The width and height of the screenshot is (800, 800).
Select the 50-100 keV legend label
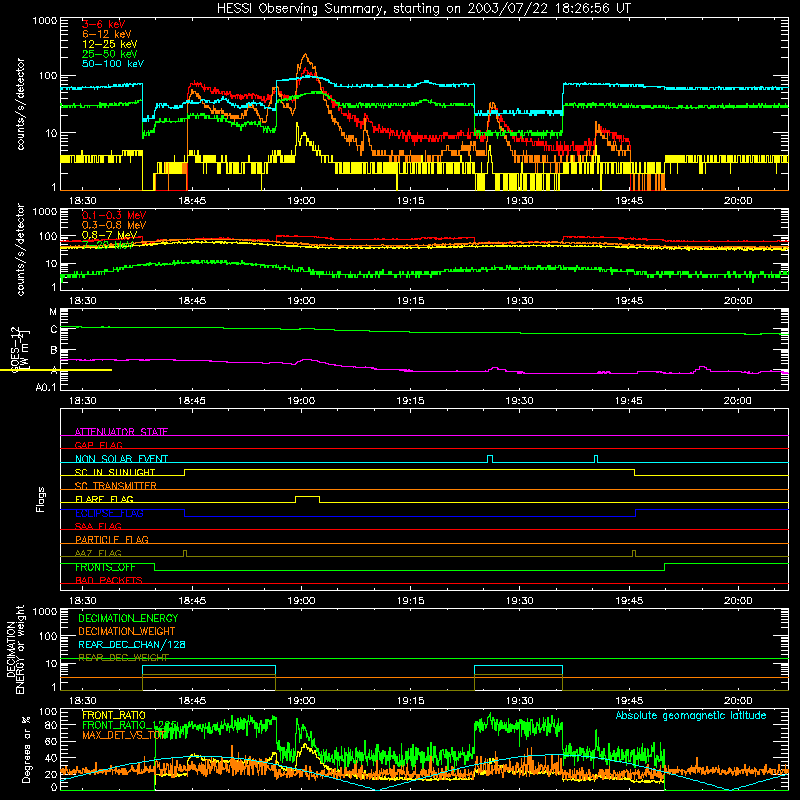tap(112, 64)
